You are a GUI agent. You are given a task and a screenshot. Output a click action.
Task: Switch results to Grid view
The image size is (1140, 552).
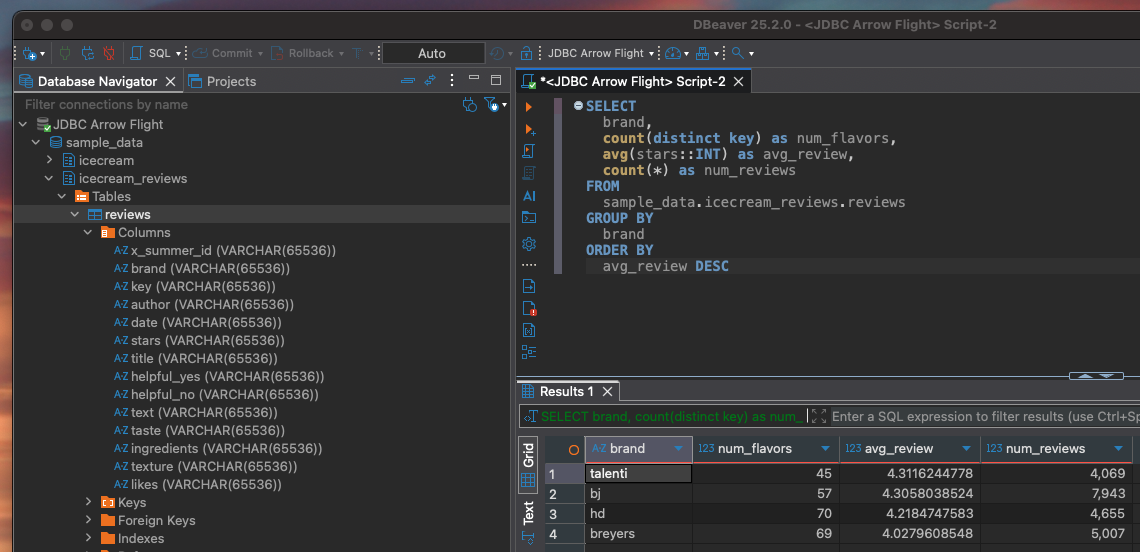(529, 465)
